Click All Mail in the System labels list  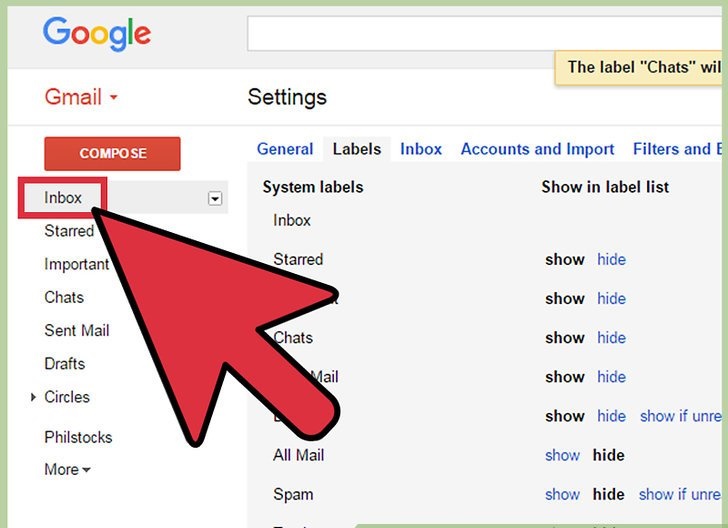click(299, 455)
